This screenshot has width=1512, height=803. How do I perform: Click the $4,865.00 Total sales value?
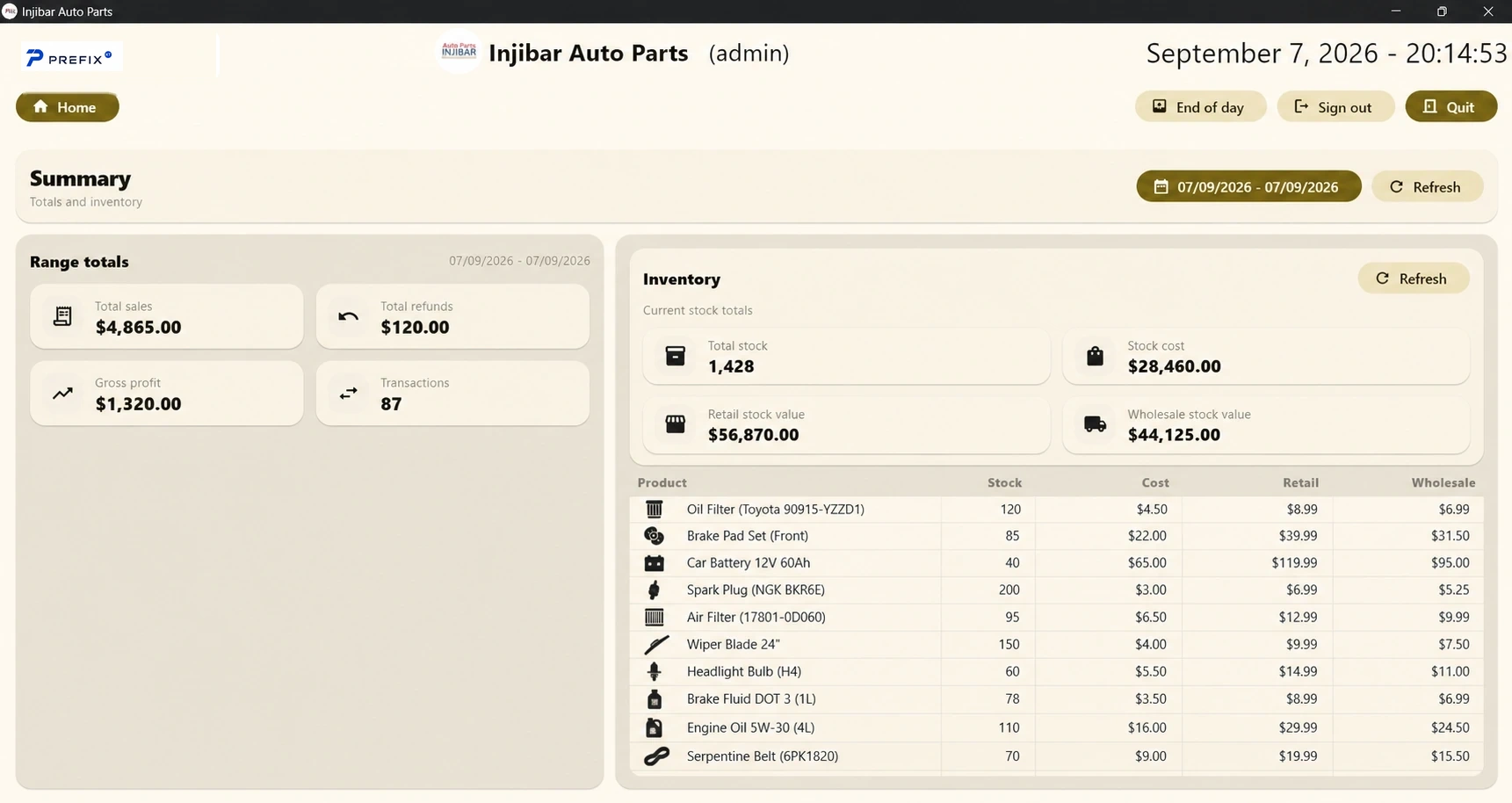click(138, 328)
